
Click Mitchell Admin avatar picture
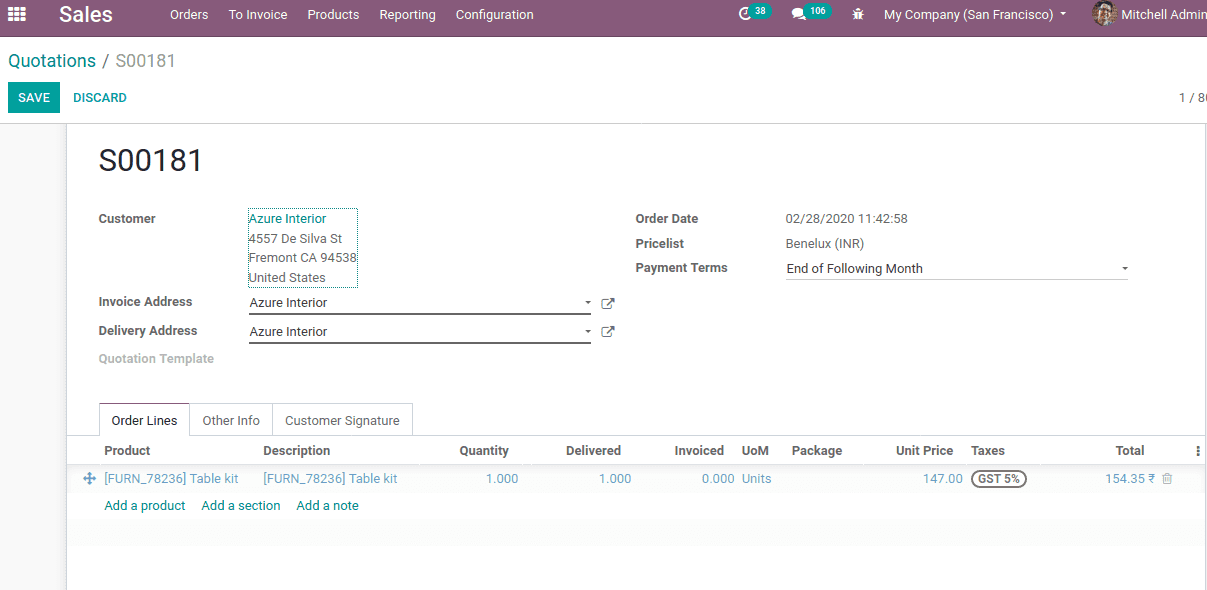coord(1104,14)
